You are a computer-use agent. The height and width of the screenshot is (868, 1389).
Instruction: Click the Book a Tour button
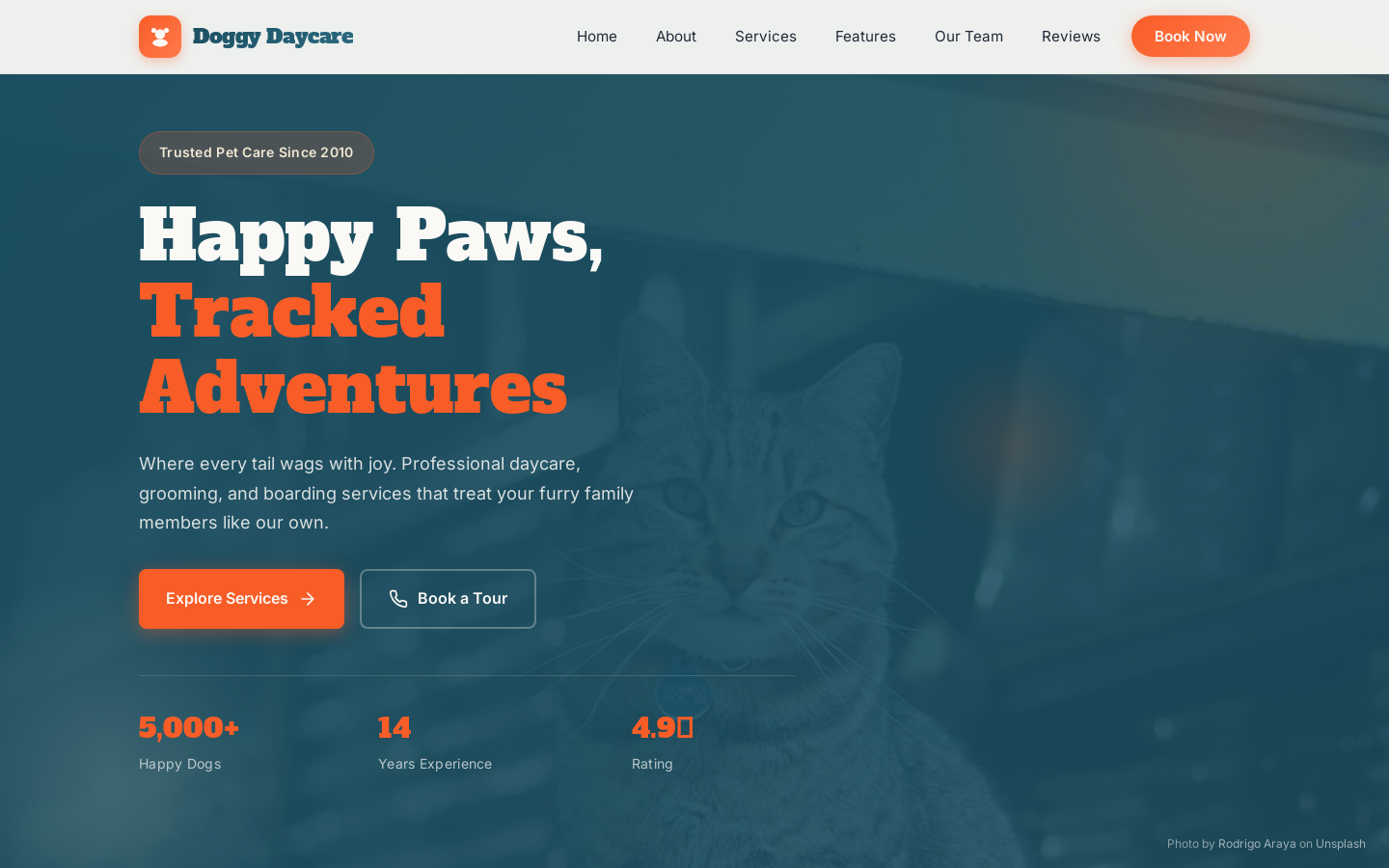tap(448, 599)
